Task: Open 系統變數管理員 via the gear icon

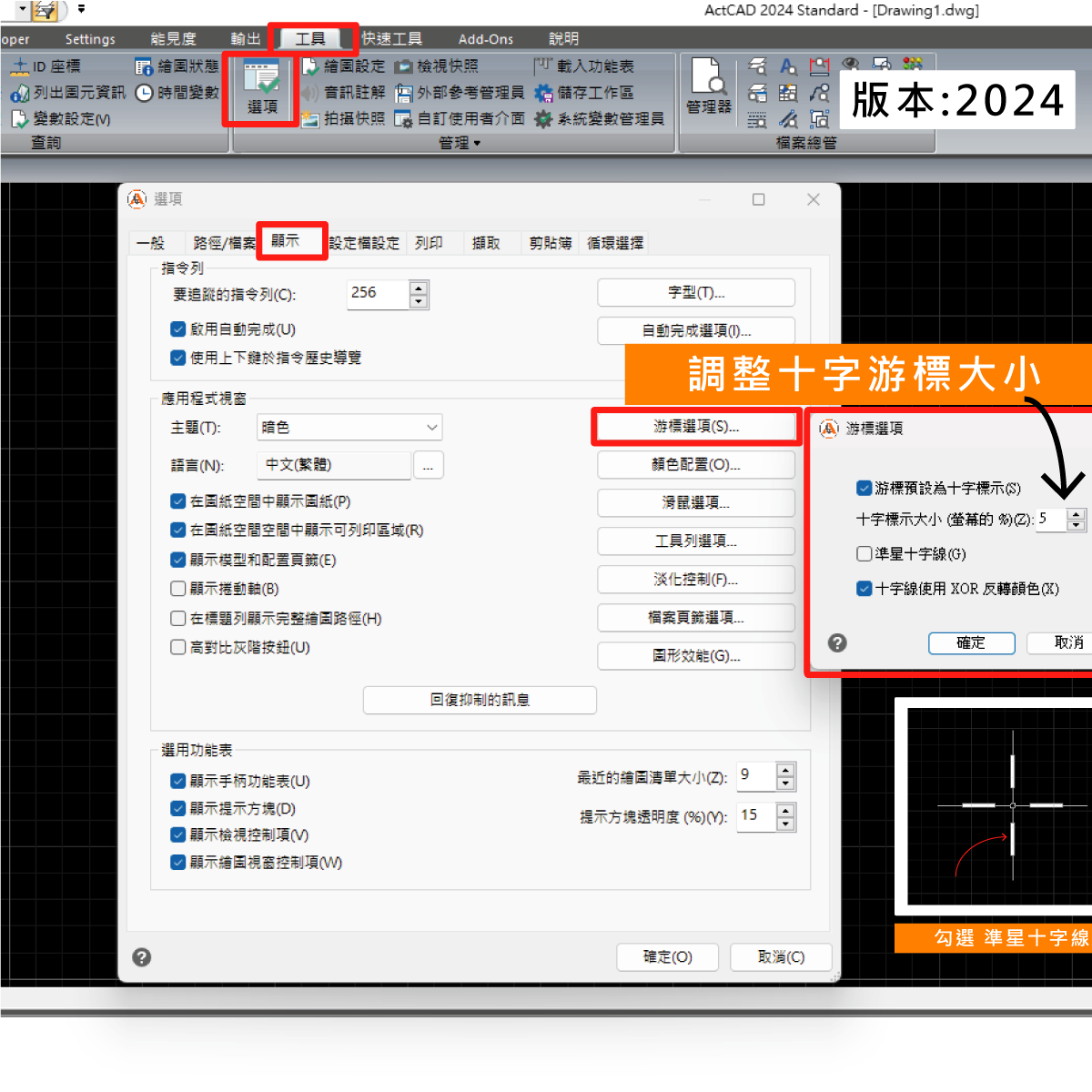Action: pos(543,119)
